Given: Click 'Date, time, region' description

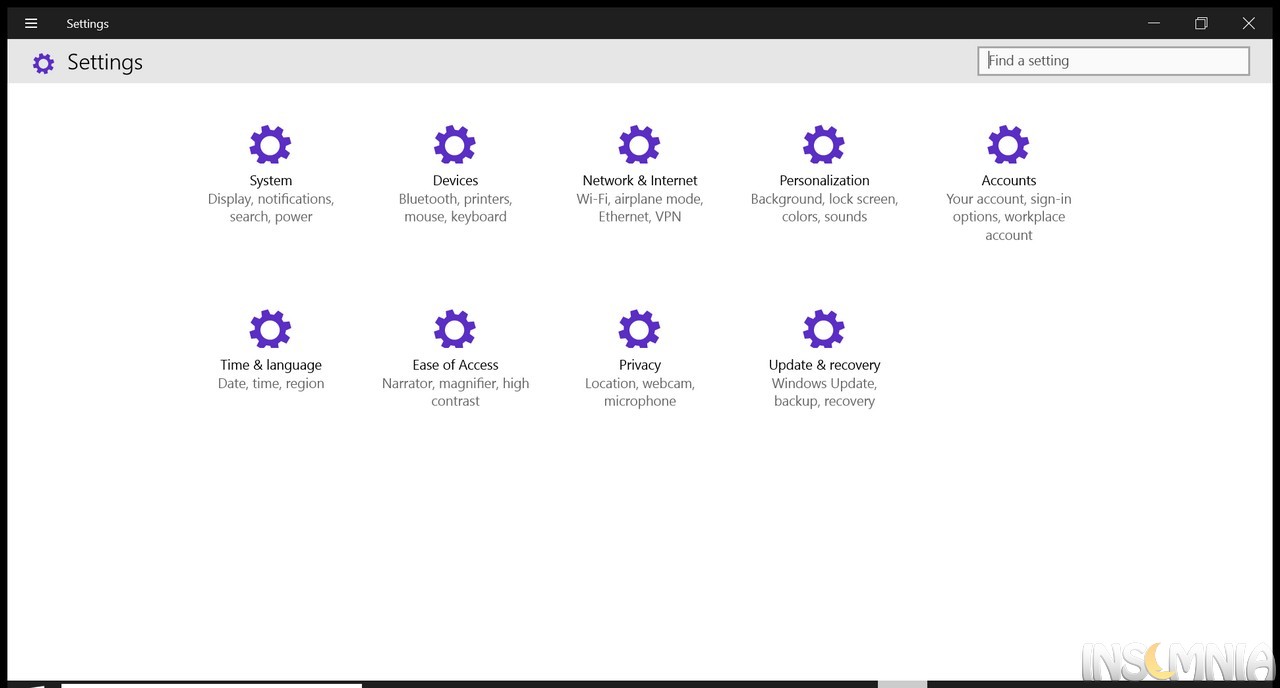Looking at the screenshot, I should click(271, 384).
